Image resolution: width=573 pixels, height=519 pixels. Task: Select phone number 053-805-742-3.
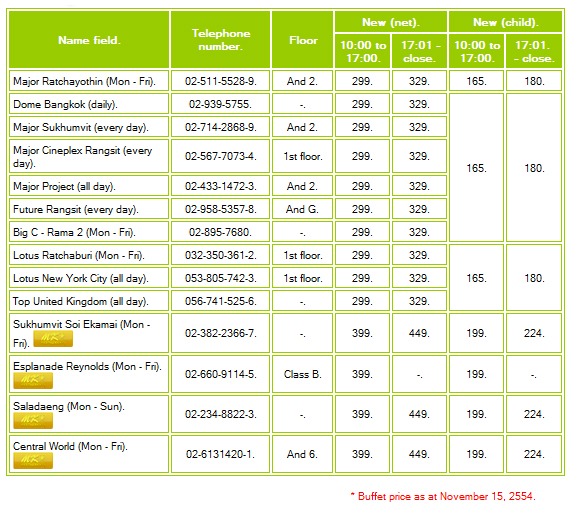click(x=221, y=279)
